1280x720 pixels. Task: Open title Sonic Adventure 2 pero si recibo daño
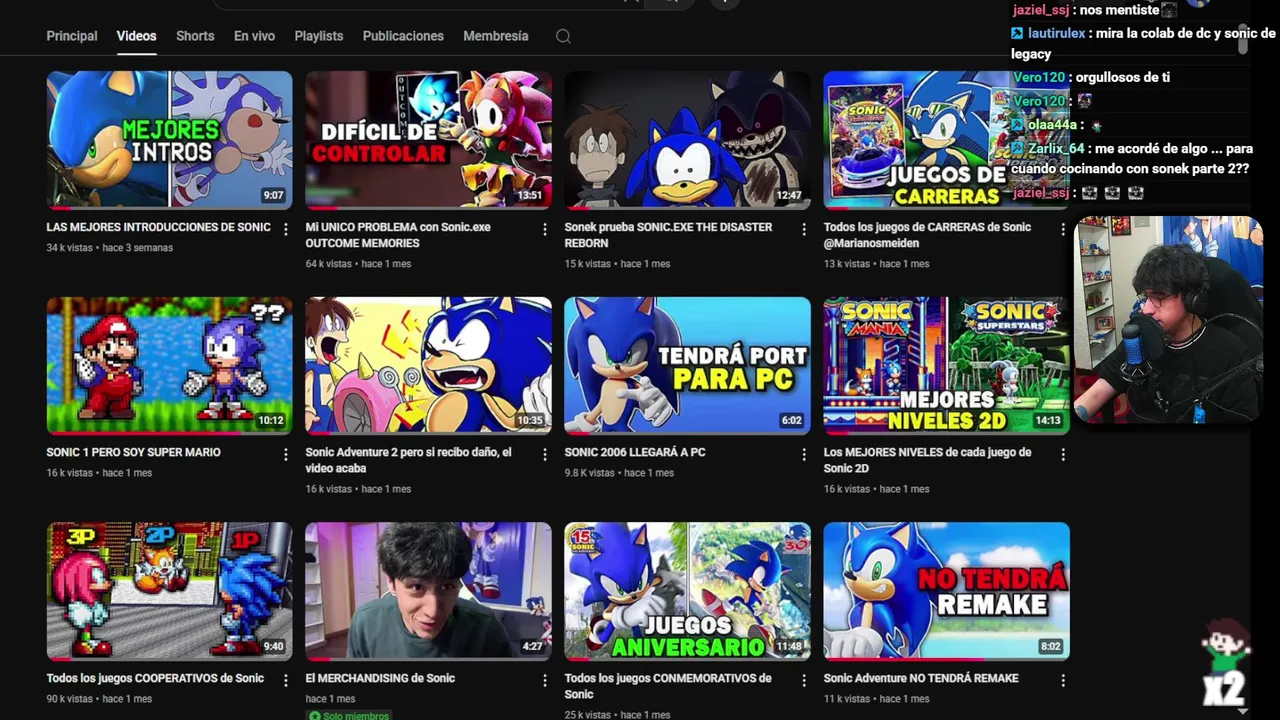(408, 460)
